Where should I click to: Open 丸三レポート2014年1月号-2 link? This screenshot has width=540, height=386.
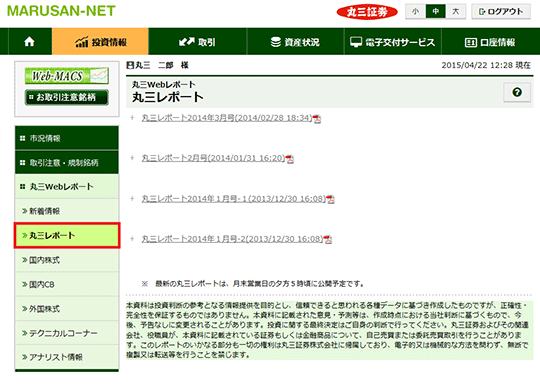click(232, 239)
